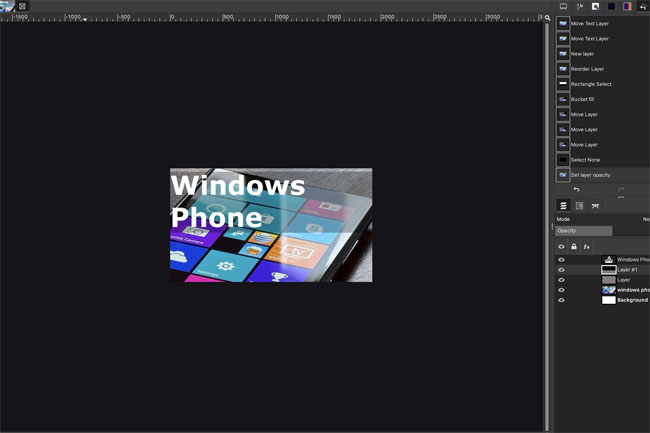Image resolution: width=650 pixels, height=433 pixels.
Task: Click the zoom magnifier at ruler corner
Action: click(547, 18)
